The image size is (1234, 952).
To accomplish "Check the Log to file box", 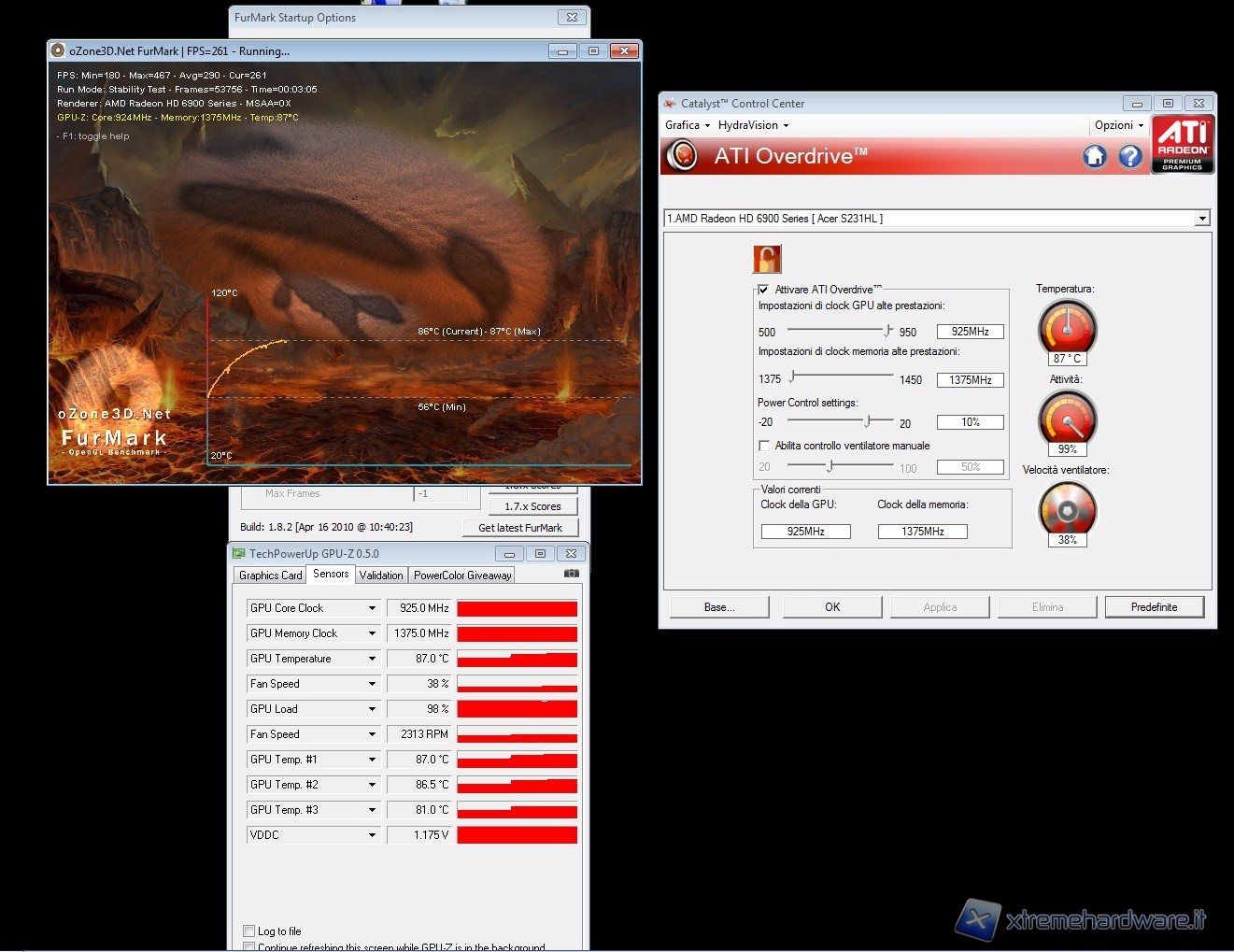I will tap(249, 931).
